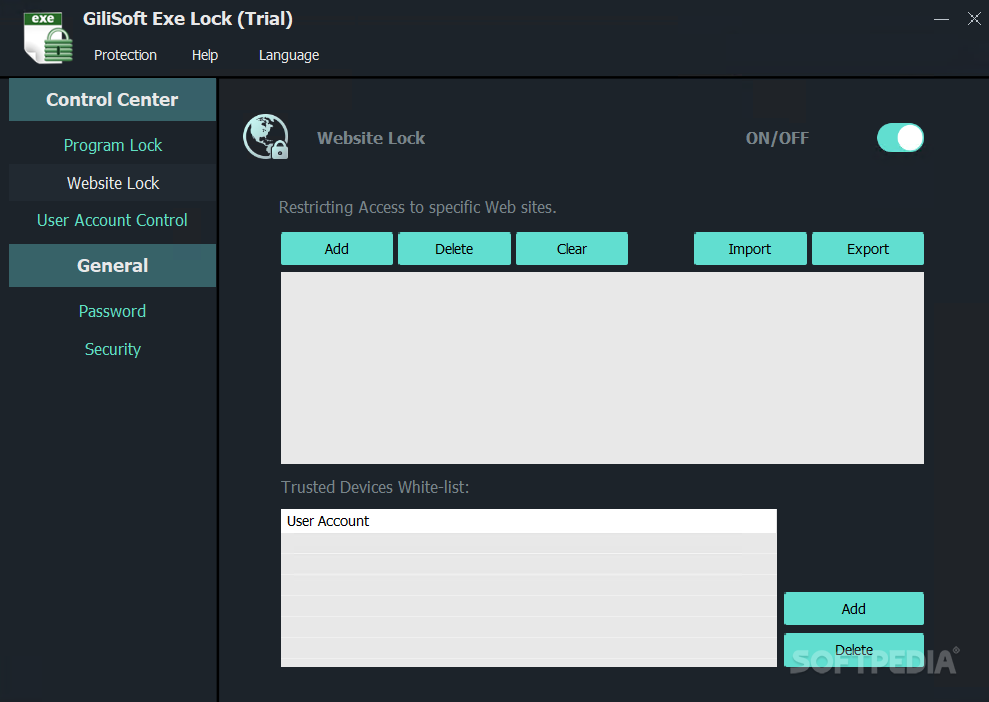The image size is (989, 702).
Task: Click the Control Center header
Action: pos(112,100)
